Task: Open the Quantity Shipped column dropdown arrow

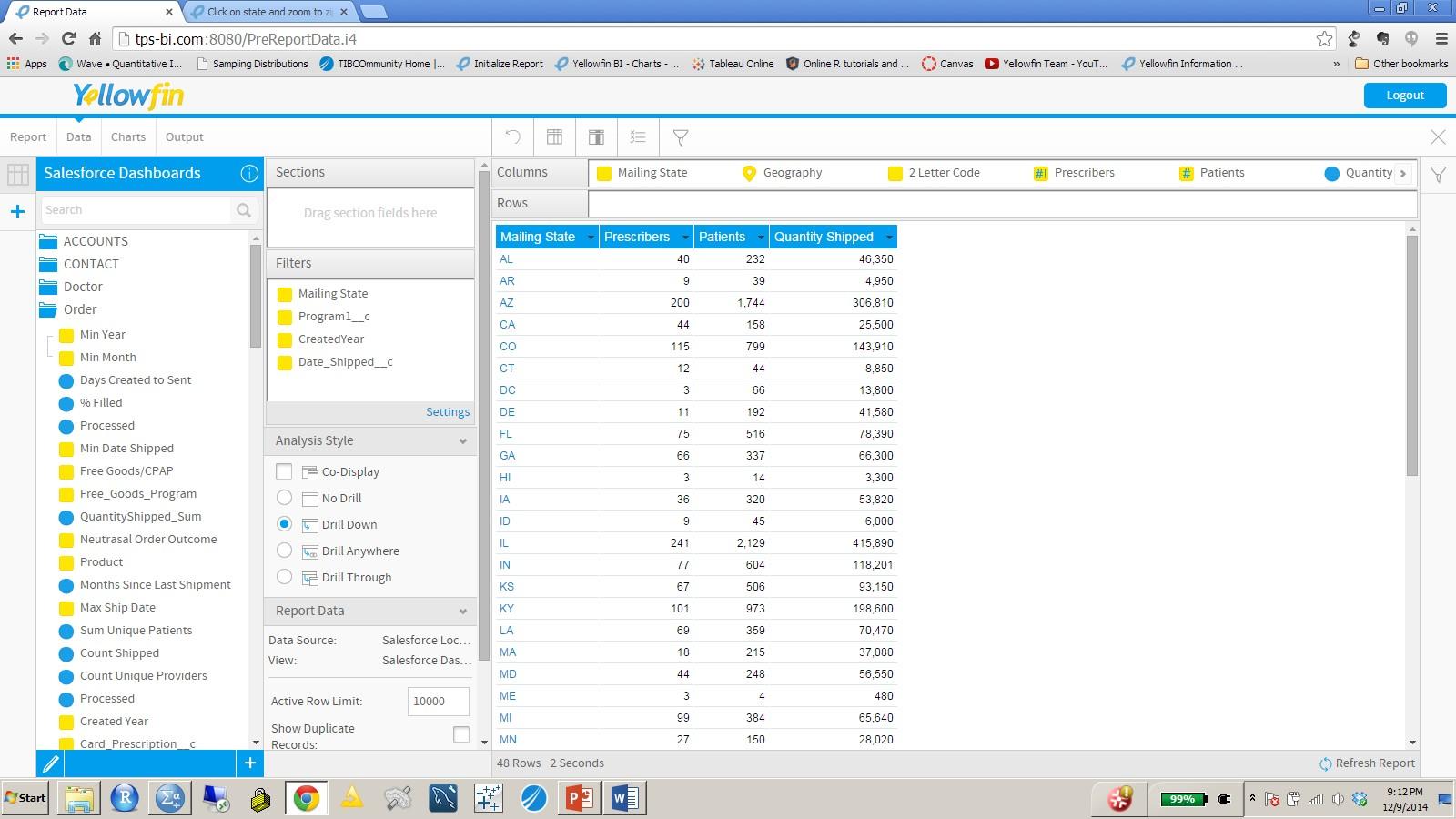Action: point(889,238)
